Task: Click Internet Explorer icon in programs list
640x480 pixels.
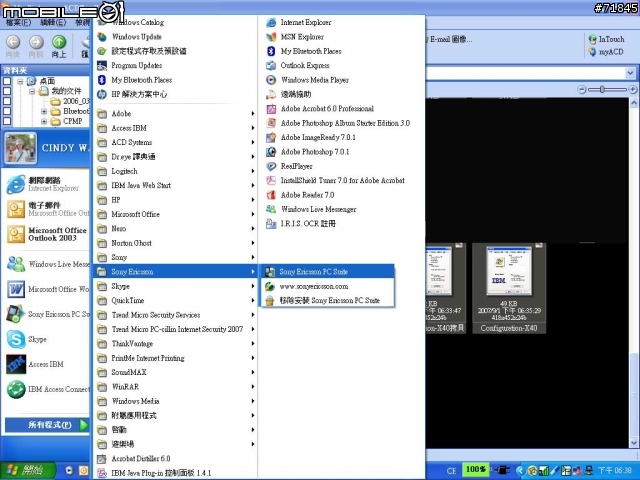Action: coord(271,23)
